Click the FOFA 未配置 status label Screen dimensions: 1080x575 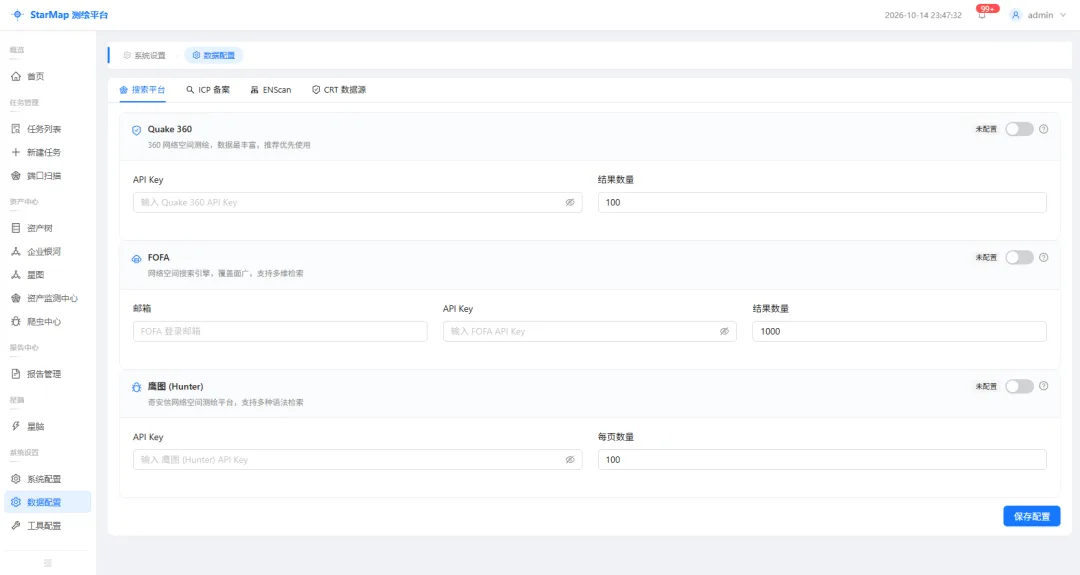pos(986,258)
